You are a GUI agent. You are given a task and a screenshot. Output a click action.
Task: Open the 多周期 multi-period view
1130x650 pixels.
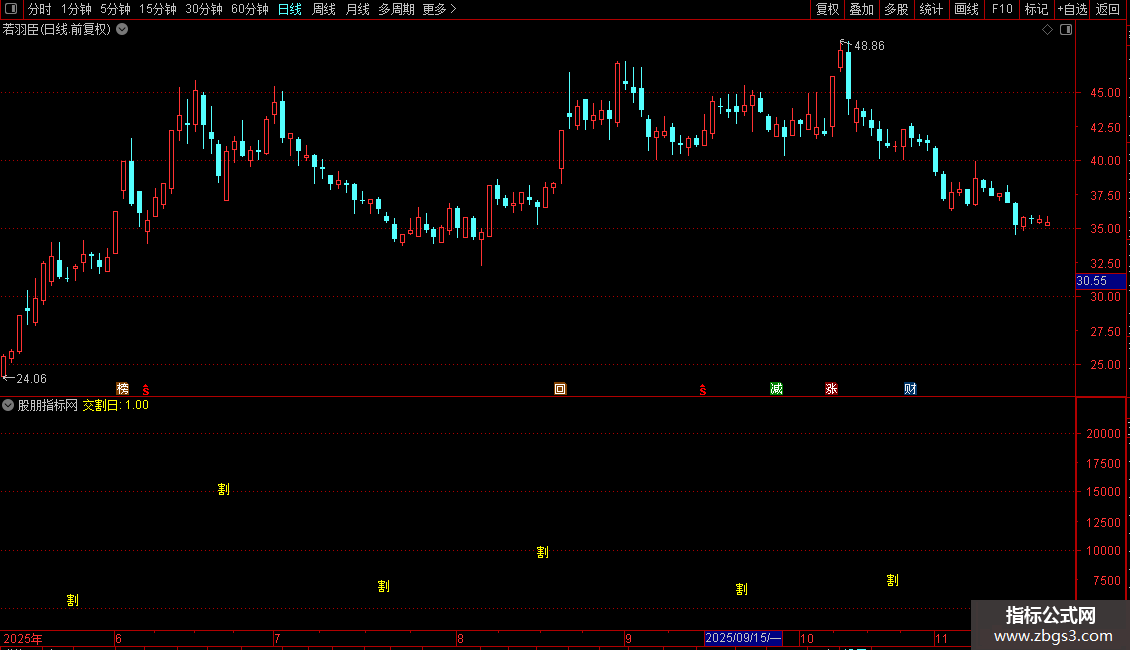(396, 9)
